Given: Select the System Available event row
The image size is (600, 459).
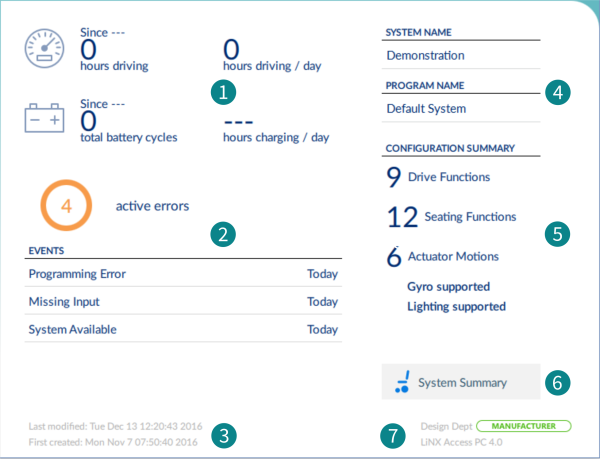Looking at the screenshot, I should pos(183,329).
